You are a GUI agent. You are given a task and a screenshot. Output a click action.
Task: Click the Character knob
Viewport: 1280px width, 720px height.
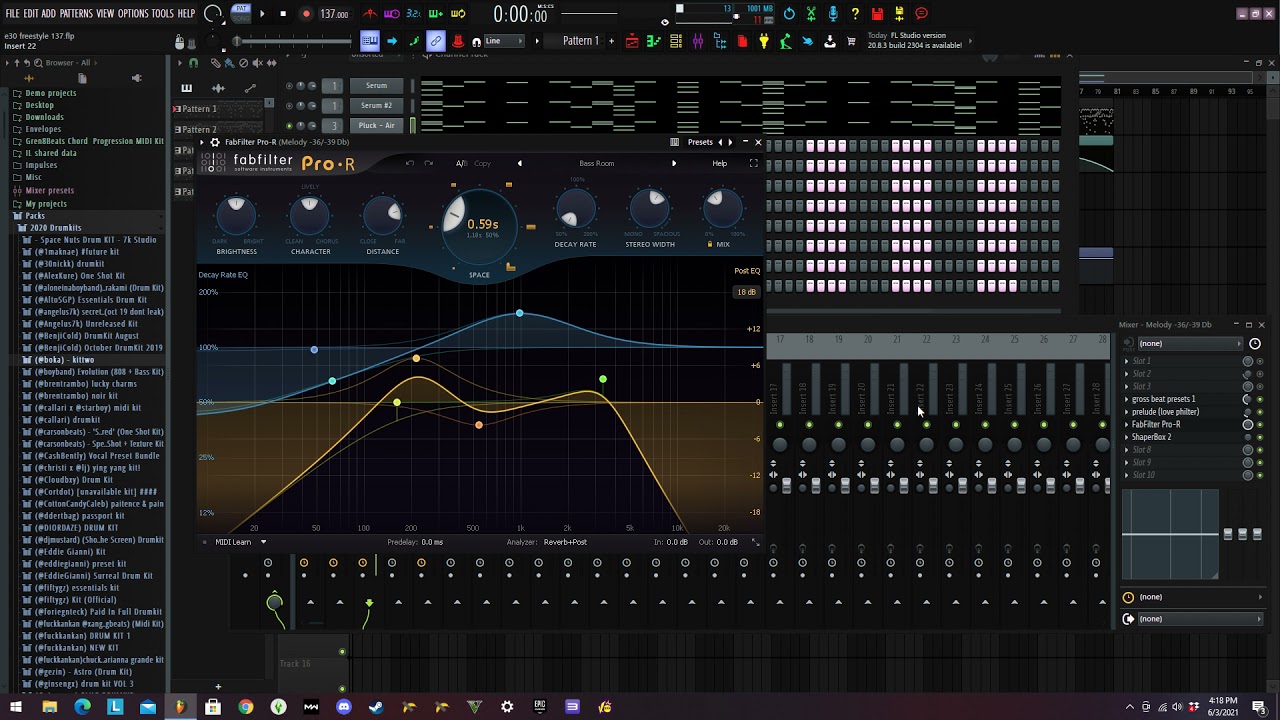[309, 214]
